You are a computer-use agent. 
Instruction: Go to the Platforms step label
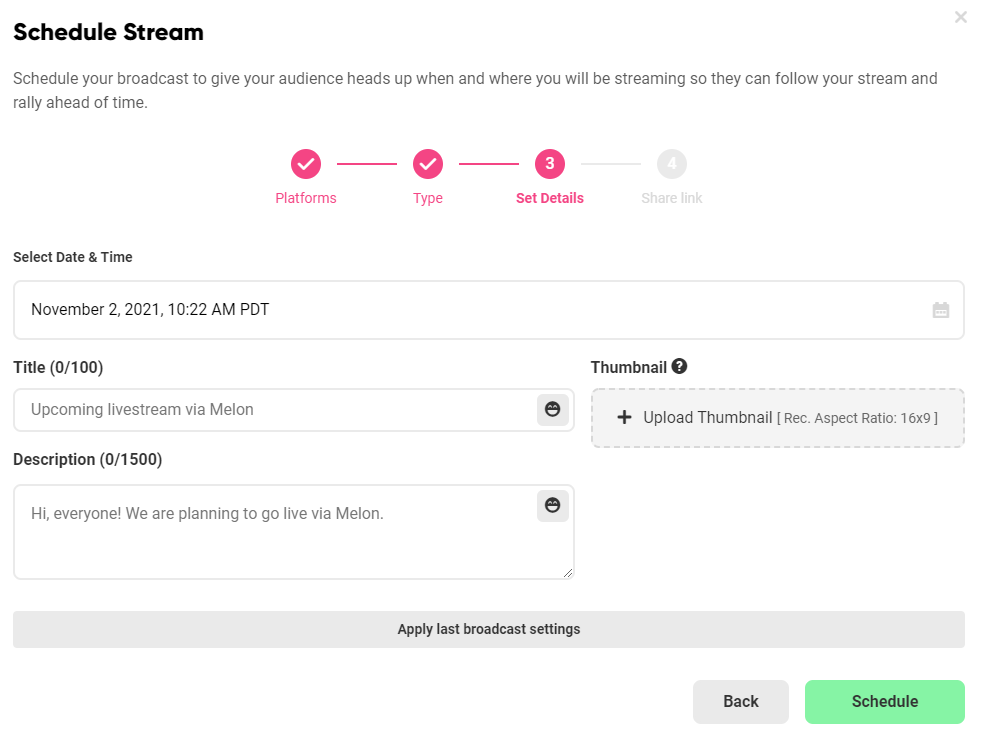tap(306, 198)
